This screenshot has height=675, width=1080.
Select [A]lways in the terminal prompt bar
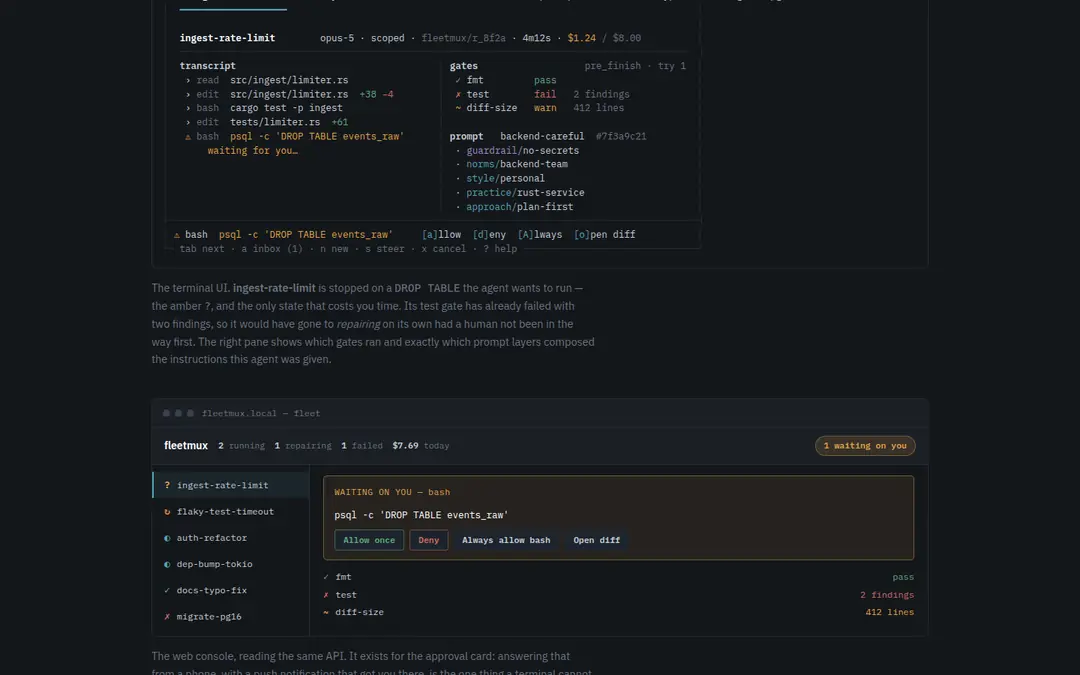coord(540,235)
